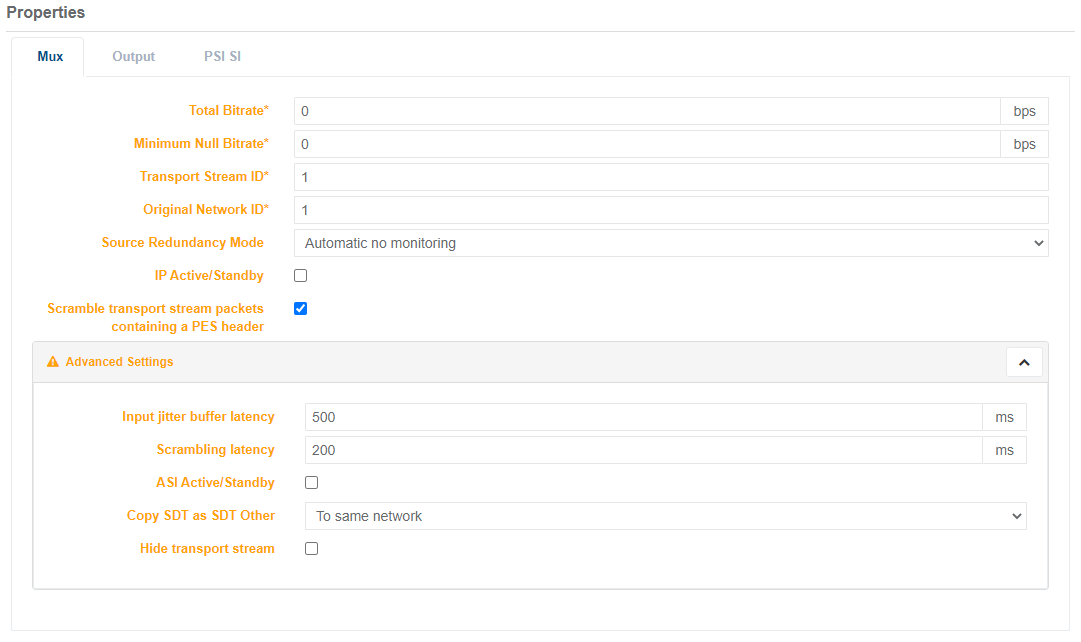Toggle the Hide transport stream checkbox

pyautogui.click(x=312, y=549)
